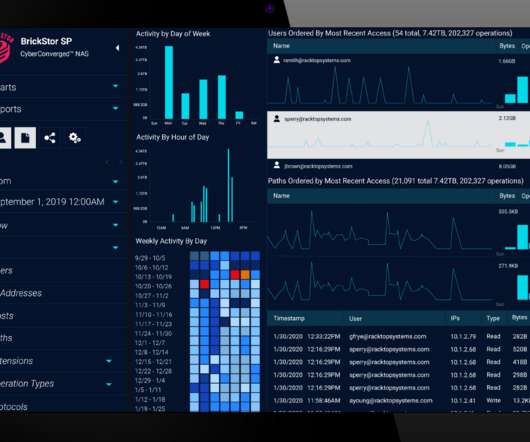The image size is (530, 442).
Task: Click the 12/15 - 12/21 week label
Action: (x=153, y=362)
